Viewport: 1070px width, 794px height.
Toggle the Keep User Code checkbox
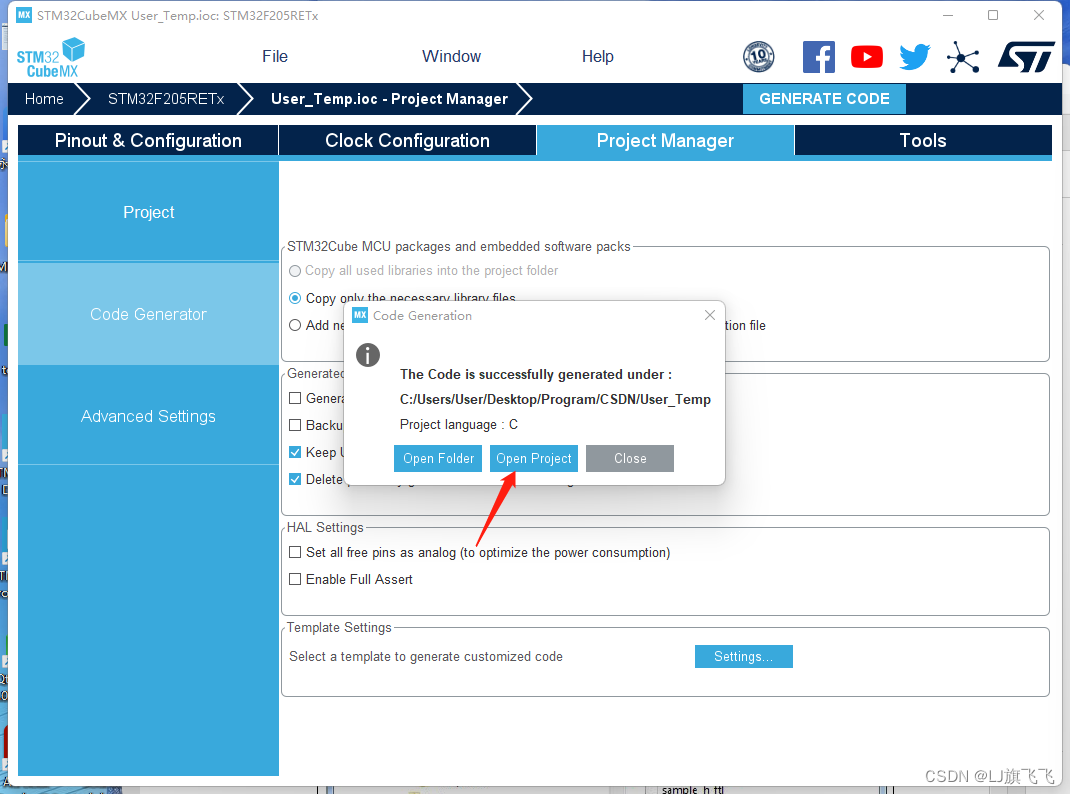pos(295,452)
